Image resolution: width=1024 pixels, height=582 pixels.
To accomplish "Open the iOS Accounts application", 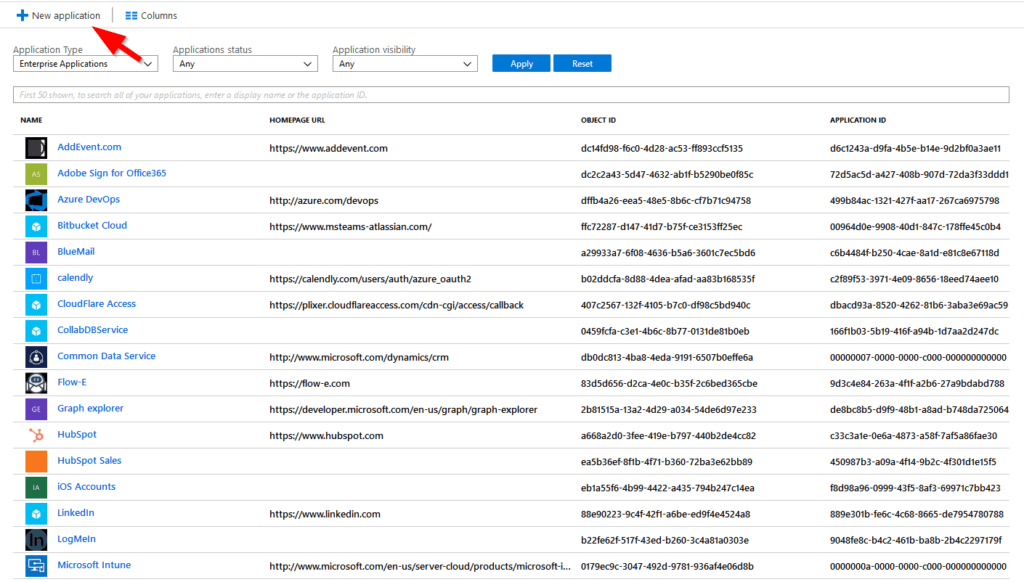I will 86,487.
